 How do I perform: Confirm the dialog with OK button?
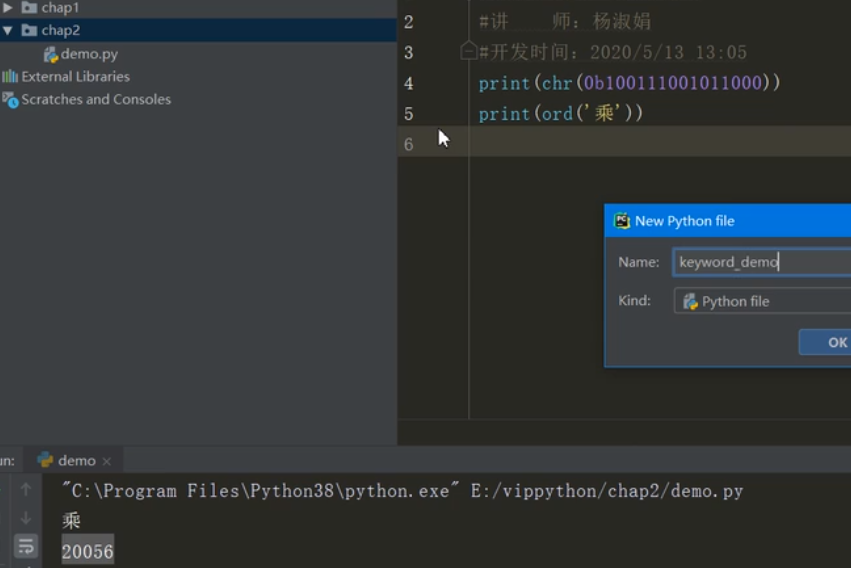825,342
